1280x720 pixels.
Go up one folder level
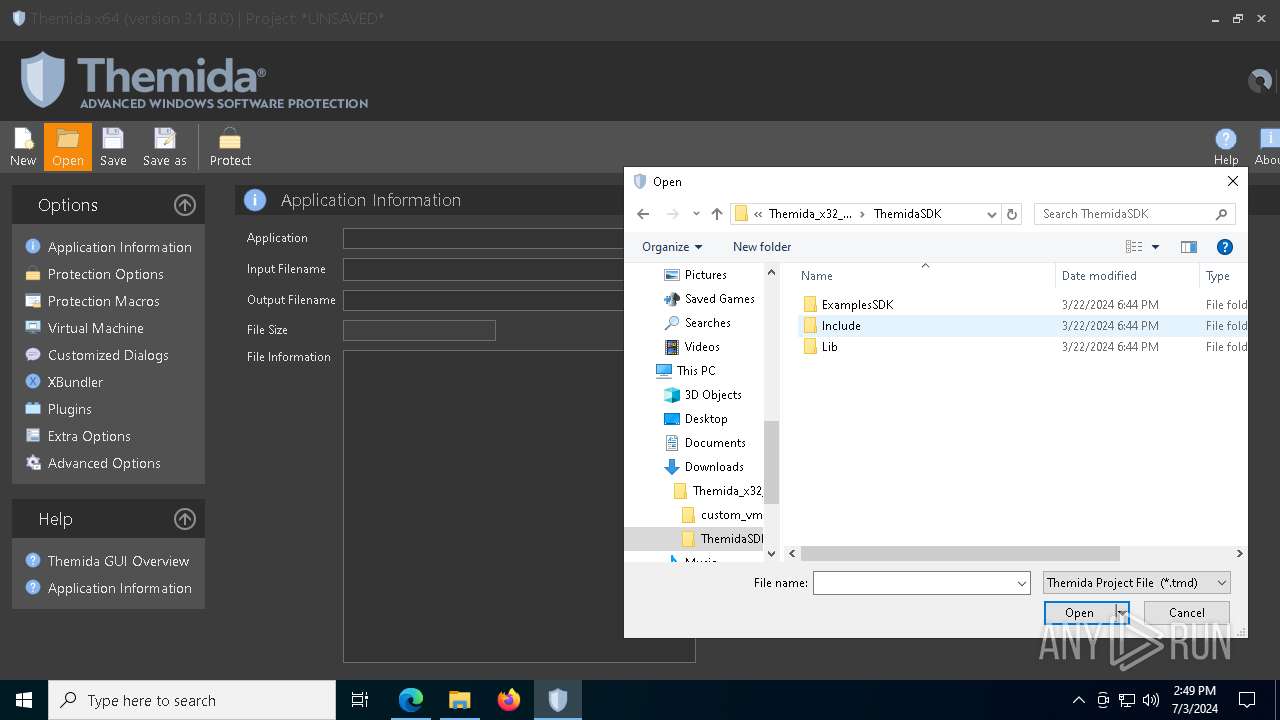717,214
